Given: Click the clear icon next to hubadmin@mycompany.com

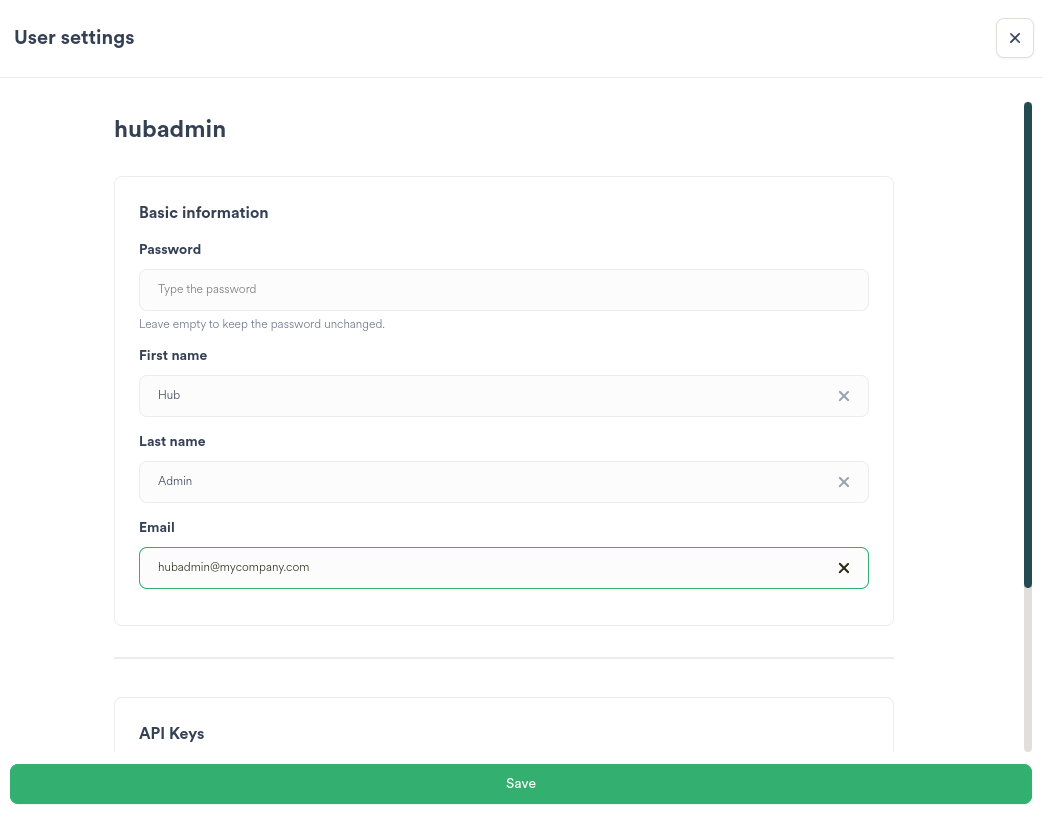Looking at the screenshot, I should click(x=843, y=567).
